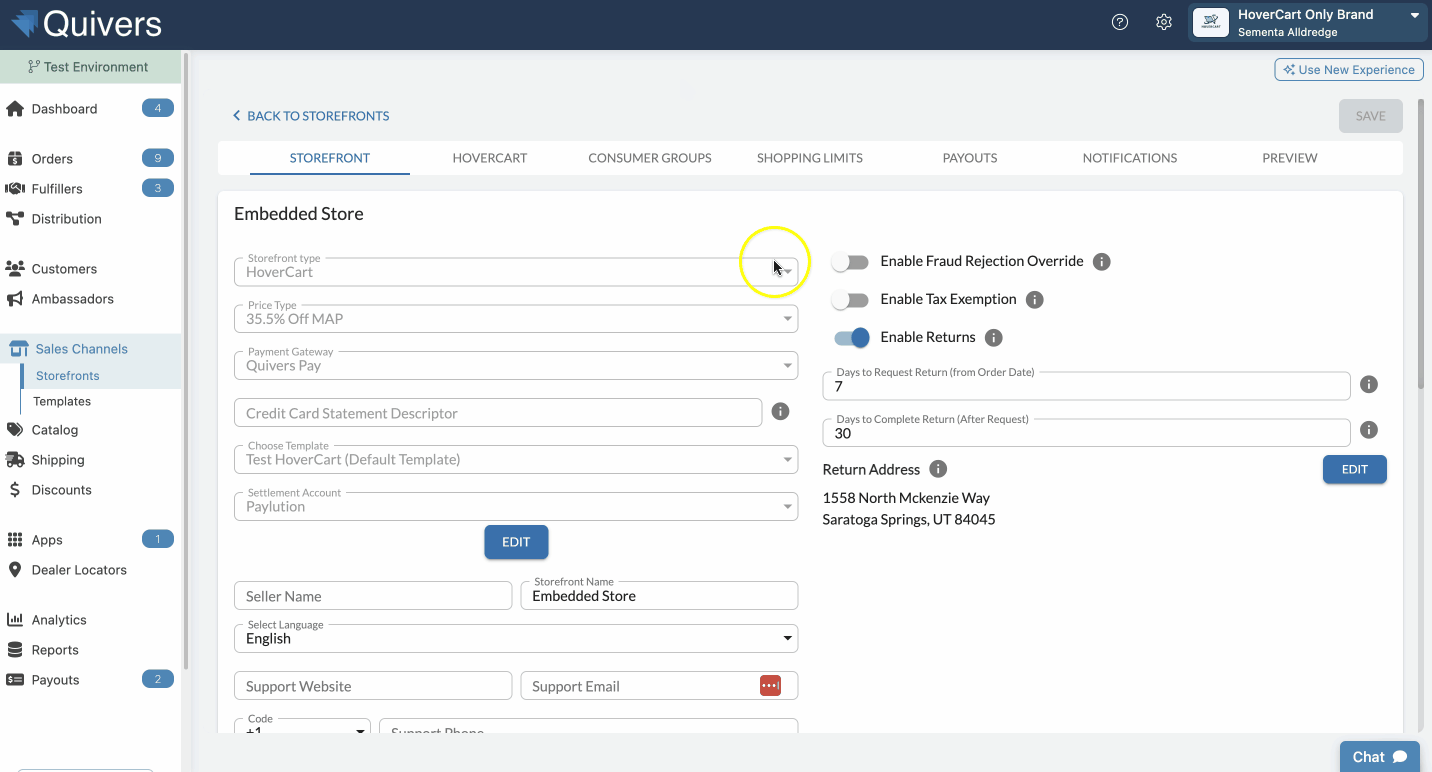Screen dimensions: 1432x772
Task: Select the STOREFRONT tab
Action: click(x=330, y=158)
